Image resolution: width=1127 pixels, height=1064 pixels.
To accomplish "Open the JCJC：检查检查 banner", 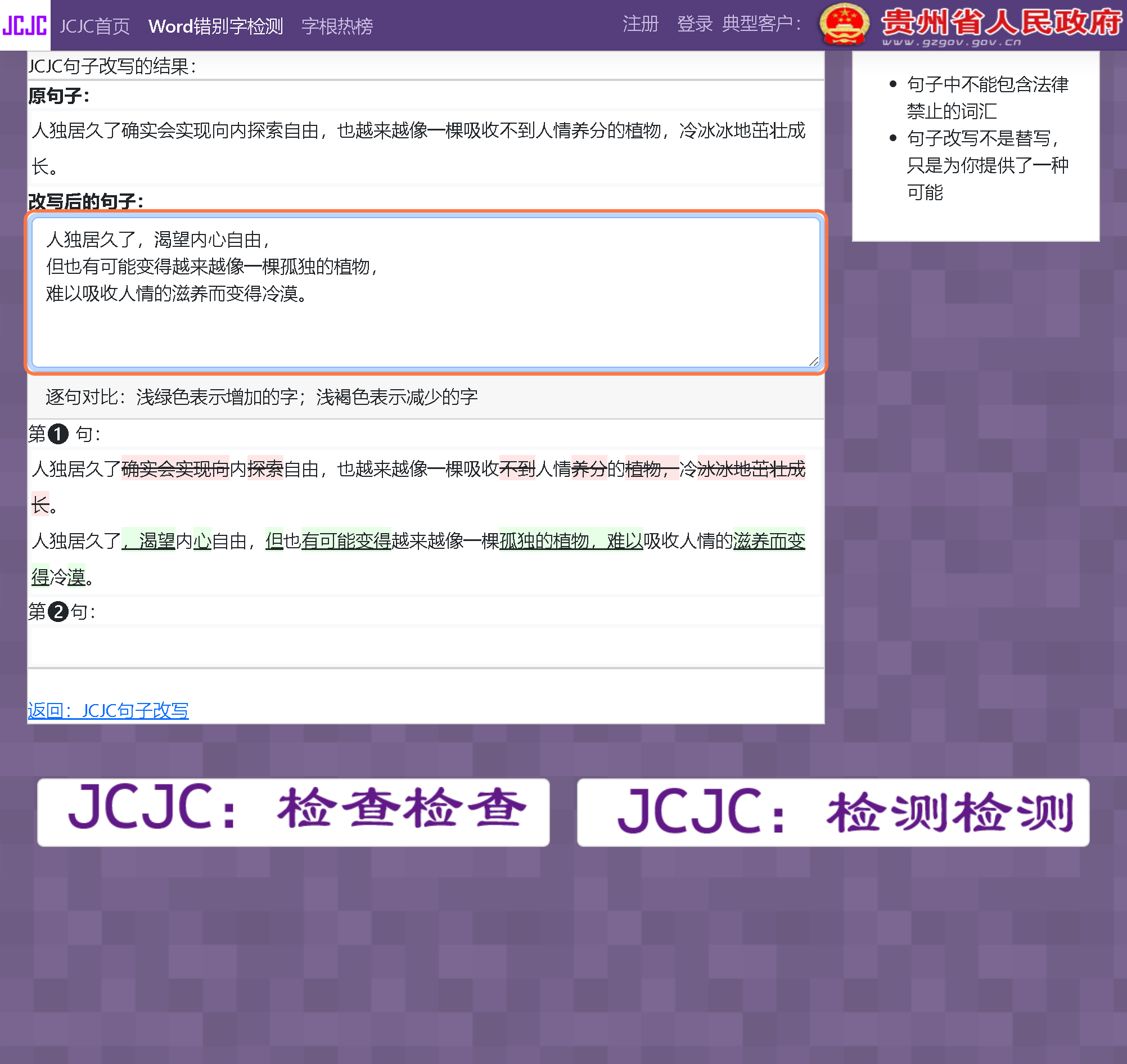I will (x=293, y=812).
